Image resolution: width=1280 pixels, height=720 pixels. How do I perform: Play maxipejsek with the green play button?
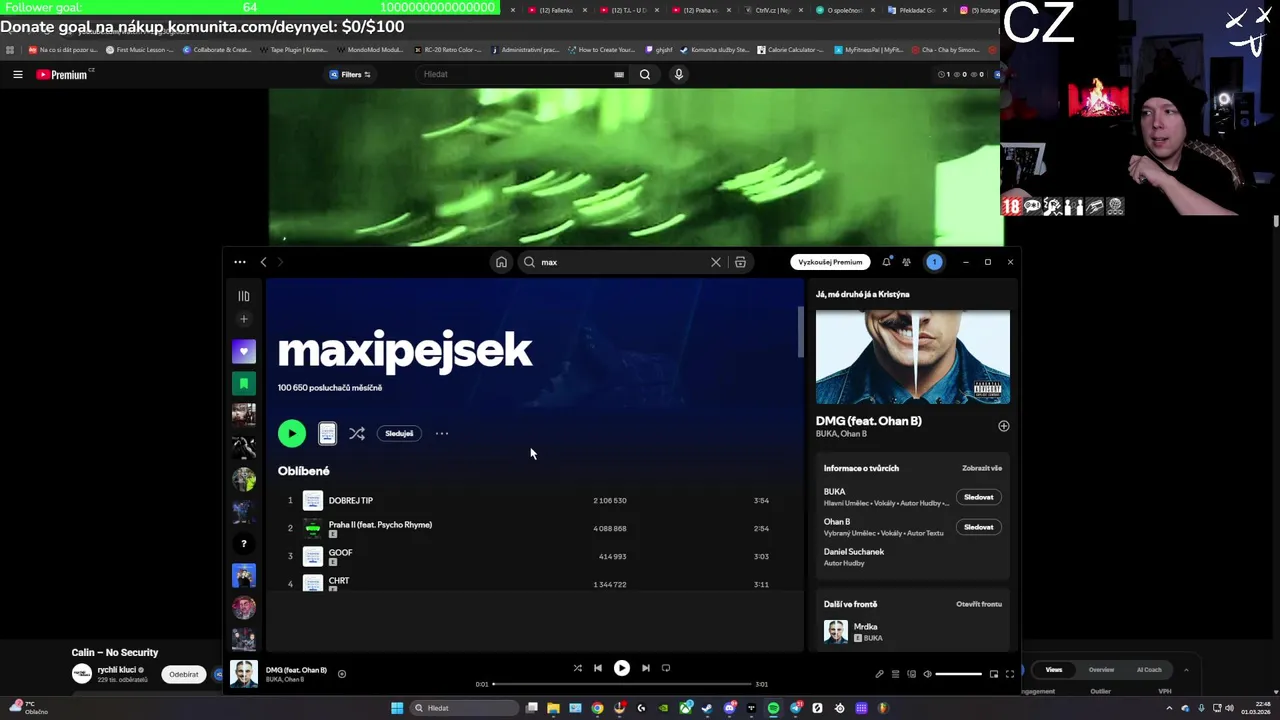292,433
